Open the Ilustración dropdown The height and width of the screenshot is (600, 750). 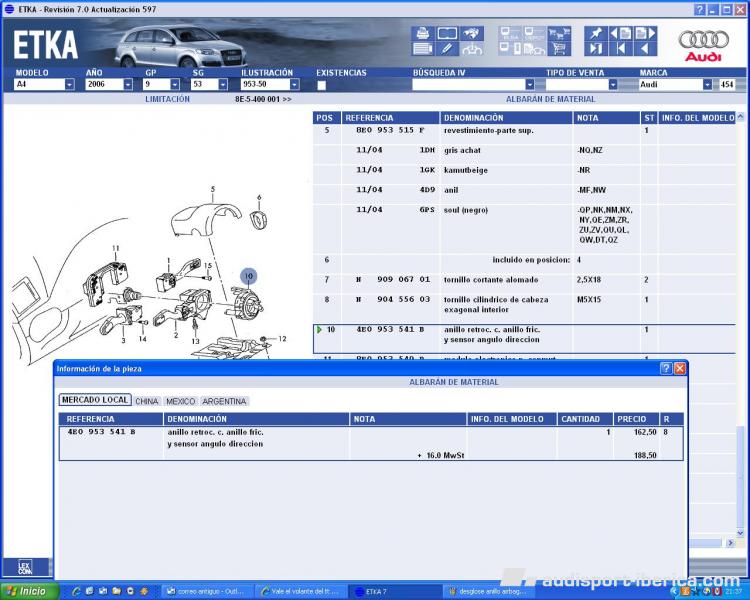coord(294,85)
